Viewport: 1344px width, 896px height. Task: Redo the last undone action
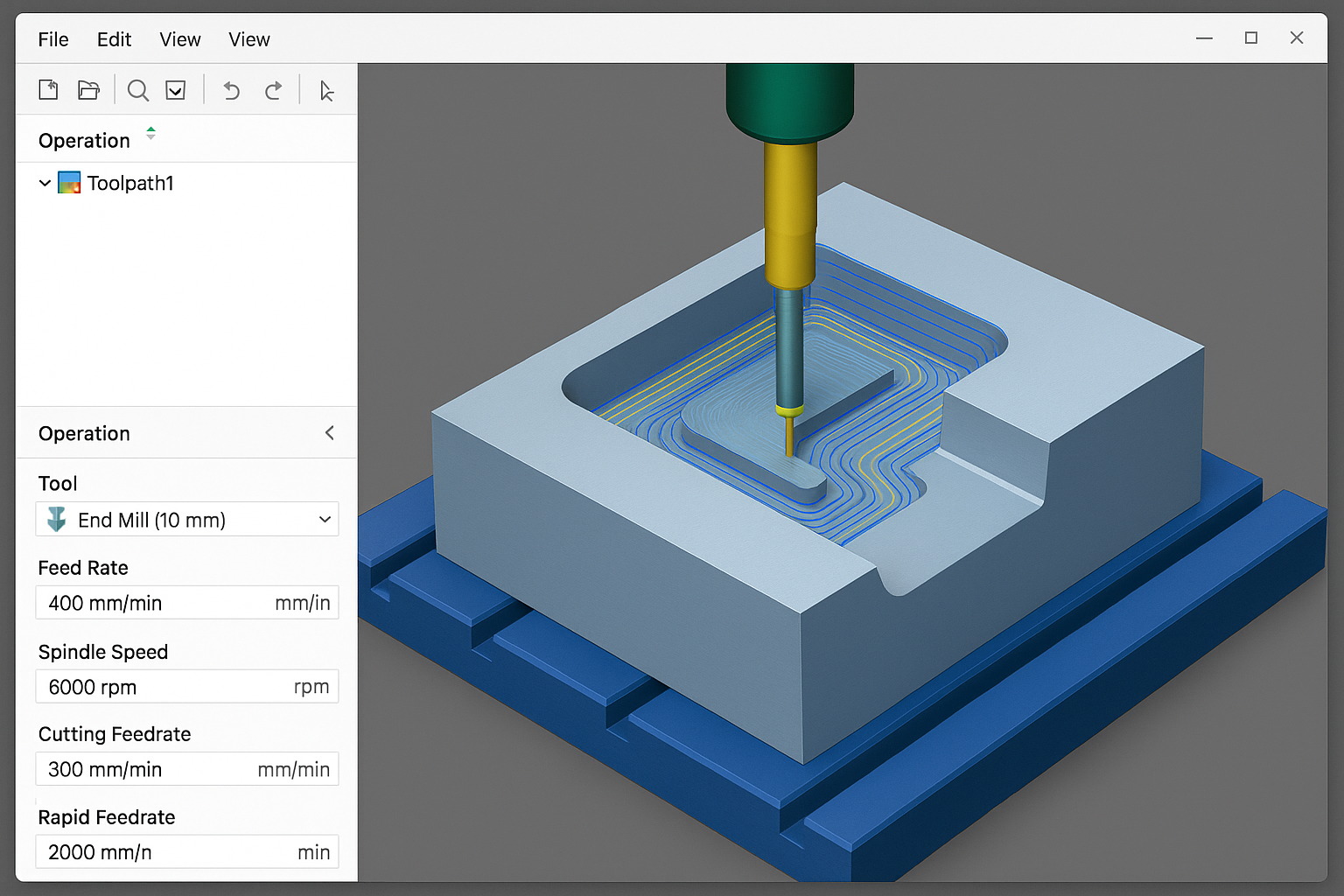point(274,90)
